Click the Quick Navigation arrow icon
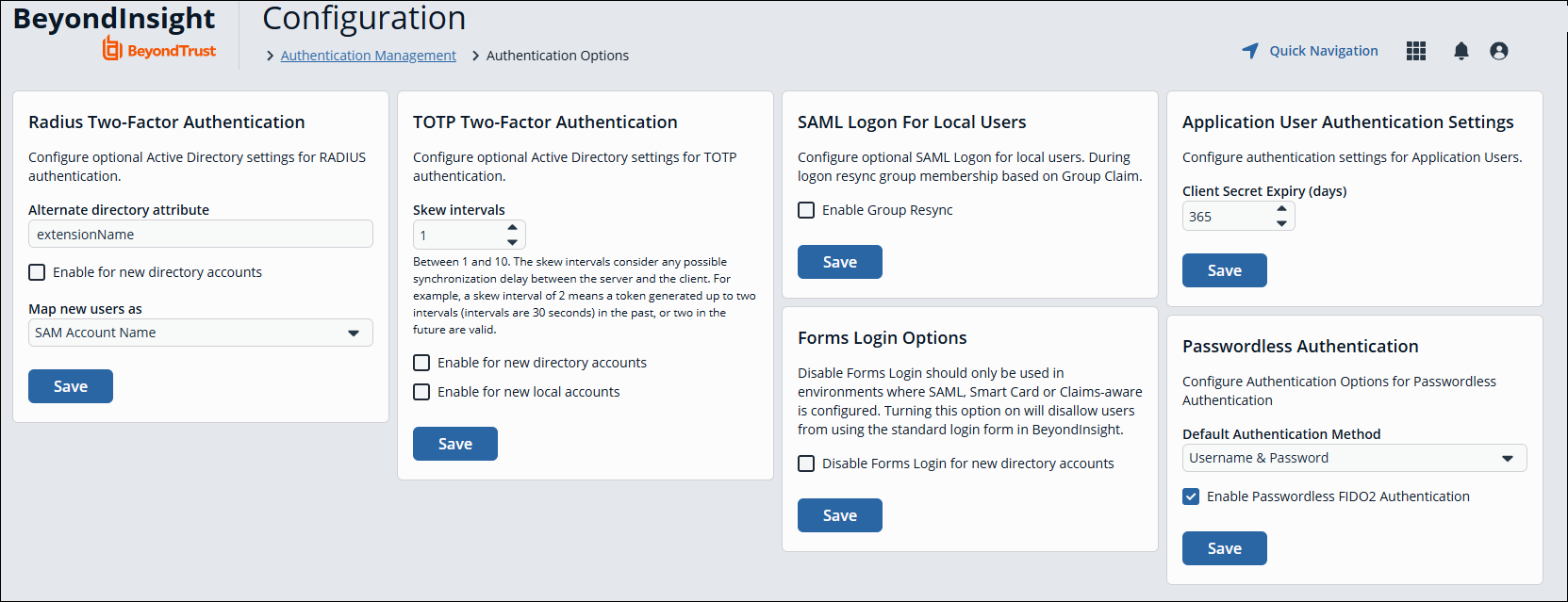The width and height of the screenshot is (1568, 602). 1250,51
